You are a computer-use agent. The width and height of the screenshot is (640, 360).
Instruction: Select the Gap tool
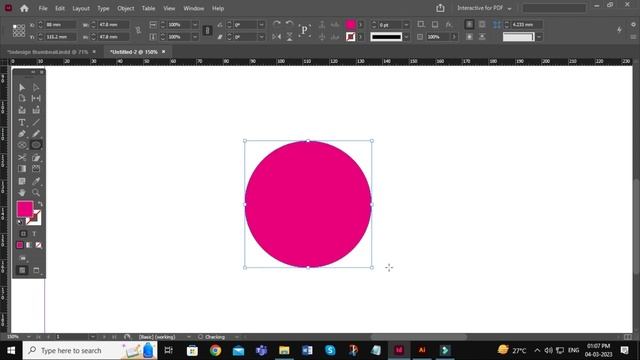pos(36,98)
